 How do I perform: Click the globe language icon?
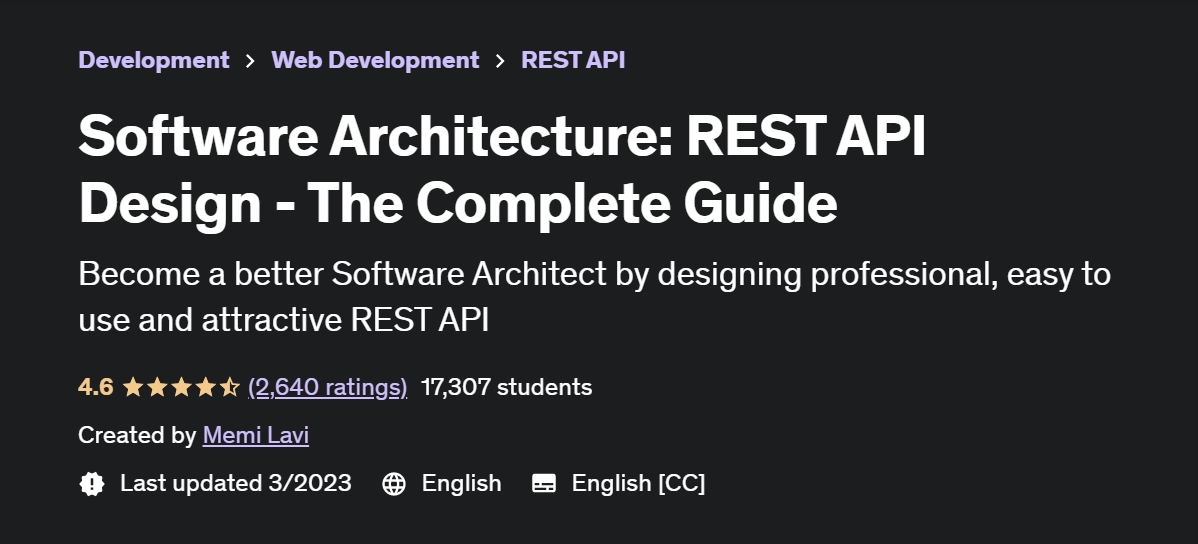point(394,484)
